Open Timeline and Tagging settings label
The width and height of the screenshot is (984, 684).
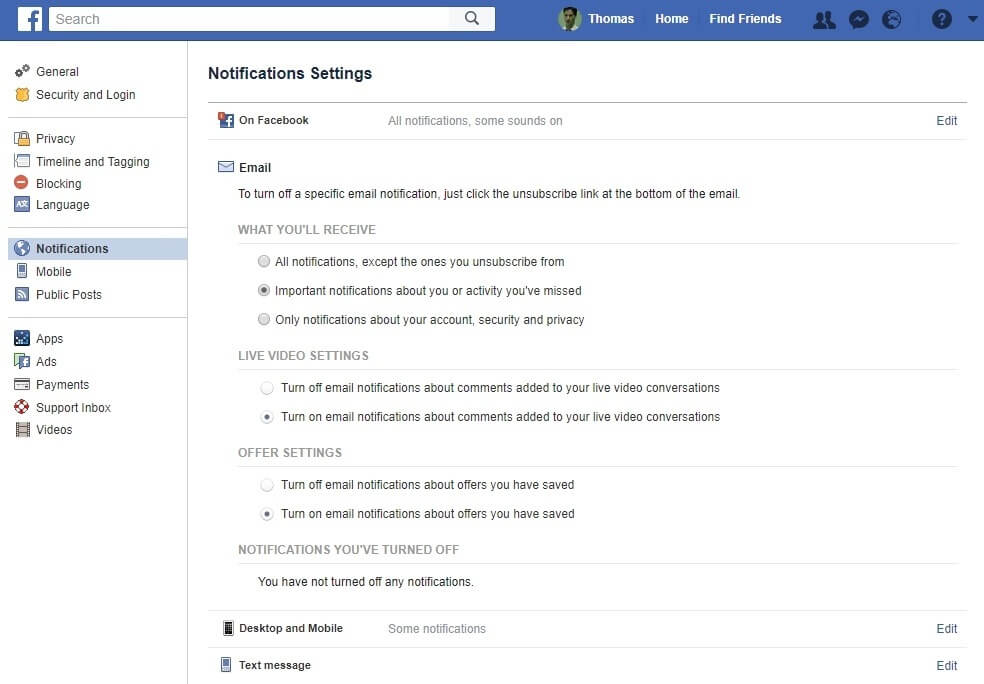(92, 162)
